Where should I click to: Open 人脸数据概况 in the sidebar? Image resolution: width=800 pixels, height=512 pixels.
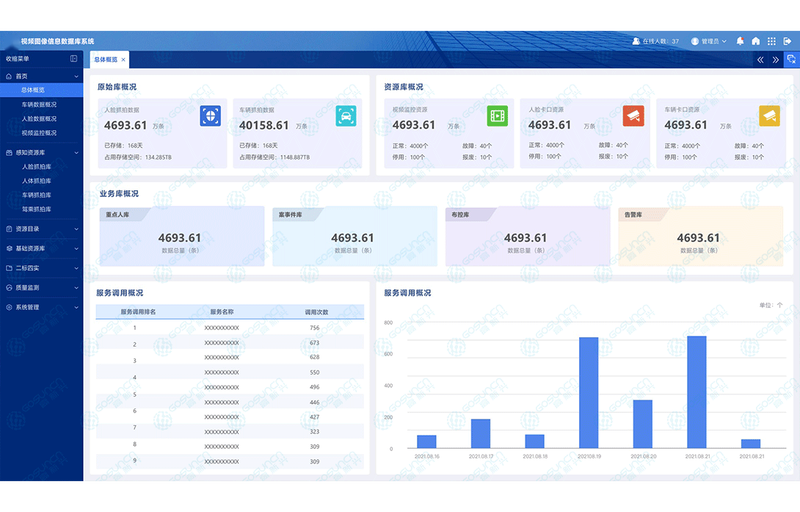39,119
